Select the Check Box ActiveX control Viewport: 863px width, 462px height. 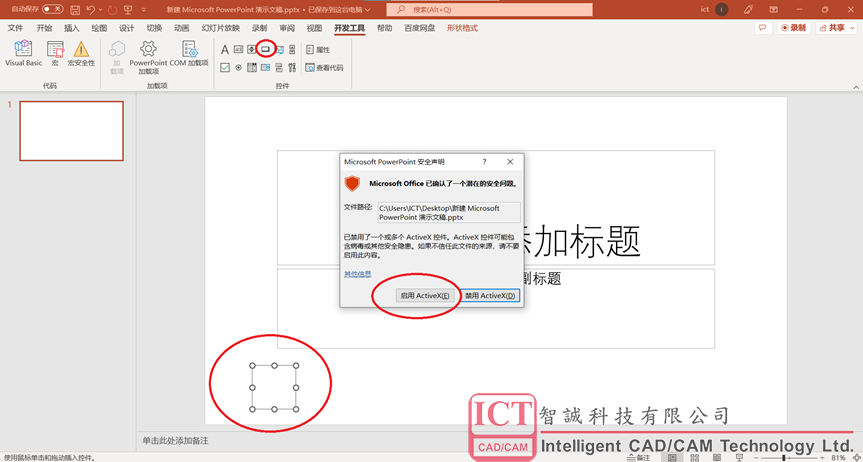(x=225, y=68)
